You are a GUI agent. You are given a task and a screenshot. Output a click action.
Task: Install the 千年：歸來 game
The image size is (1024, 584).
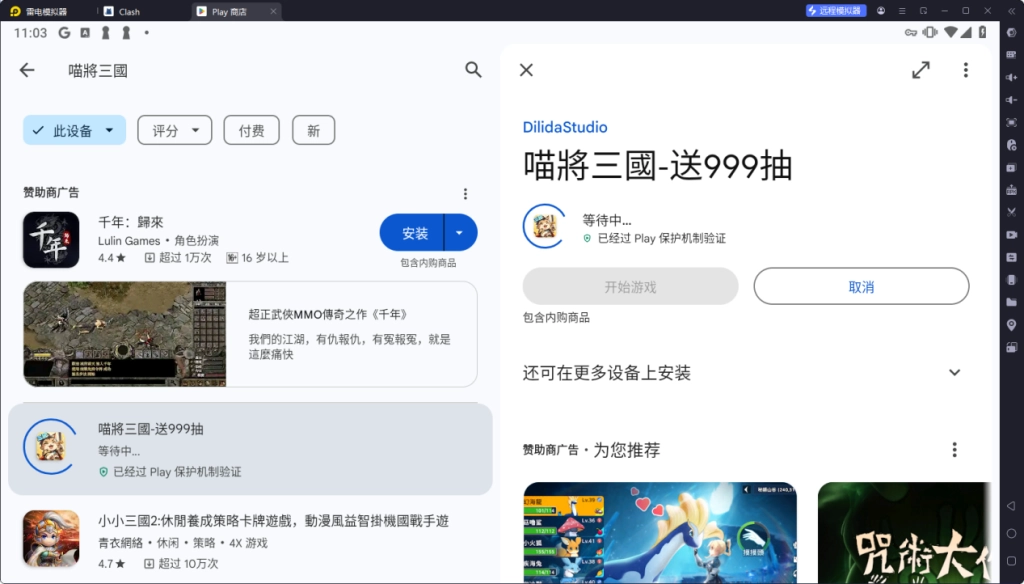coord(413,233)
